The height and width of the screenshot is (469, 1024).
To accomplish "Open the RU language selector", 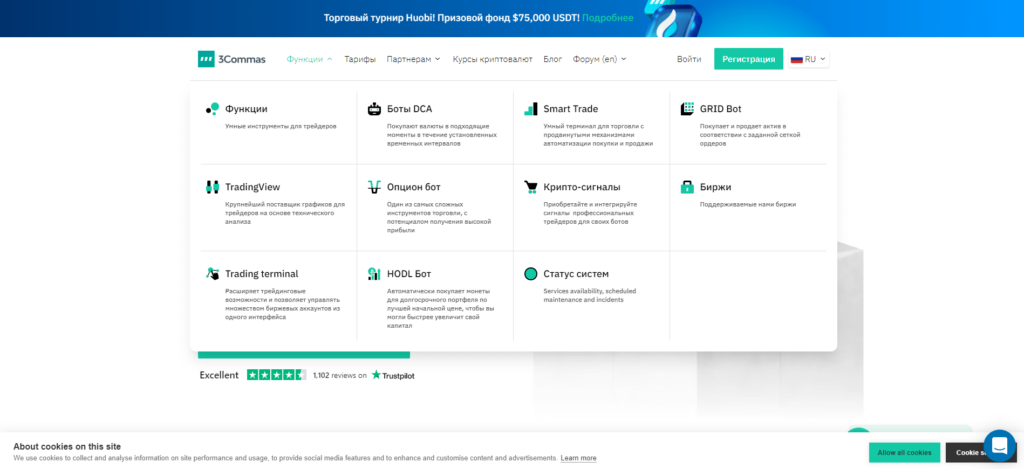I will 809,59.
